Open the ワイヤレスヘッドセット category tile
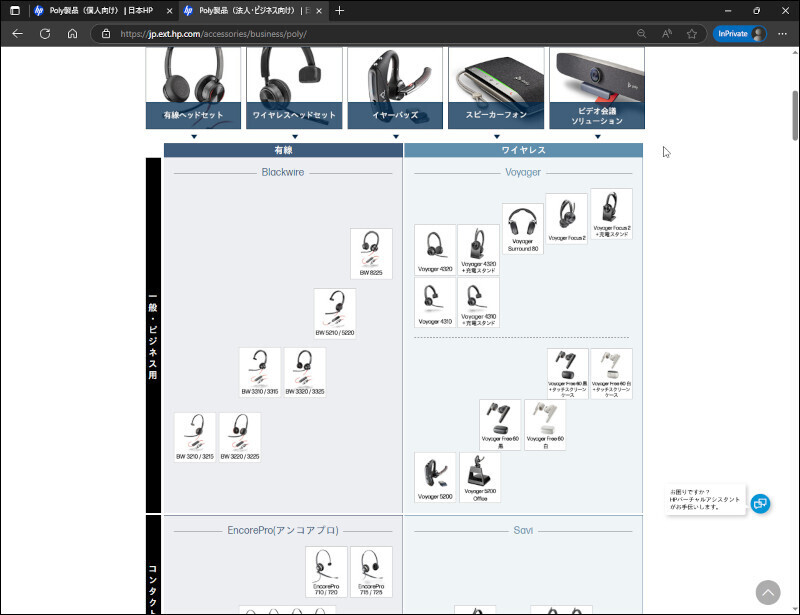Screen dimensions: 800x615 point(294,88)
